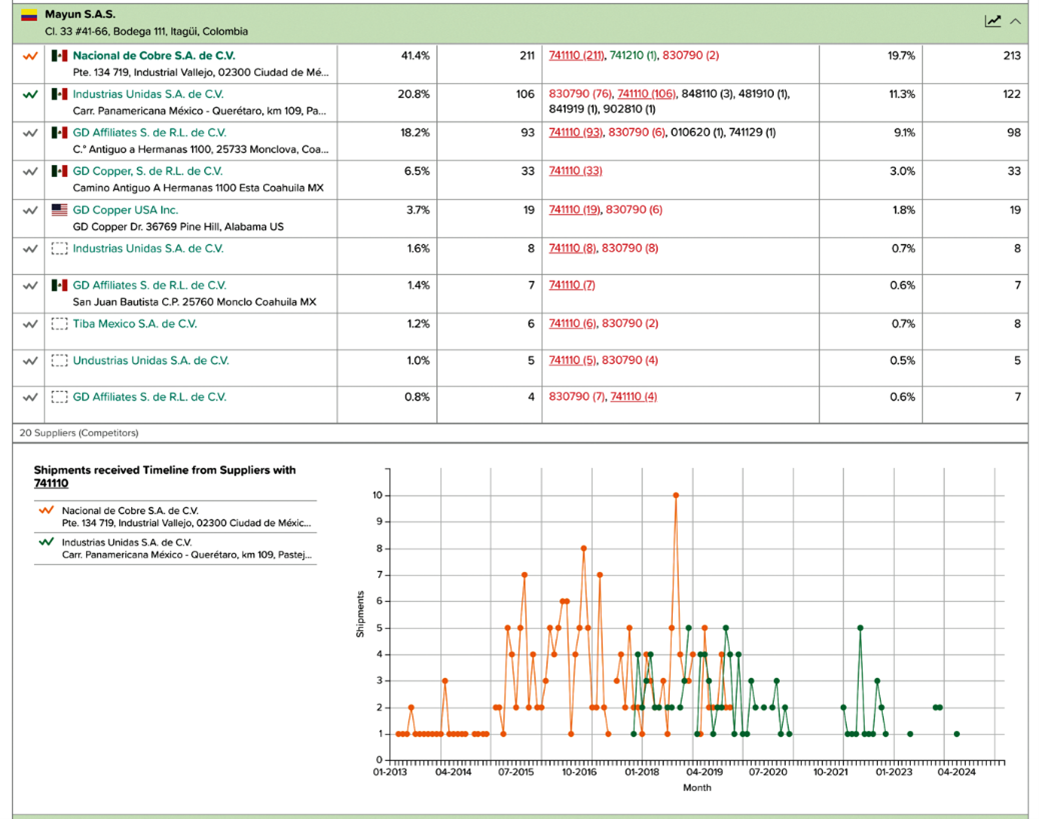This screenshot has width=1039, height=819.
Task: Toggle chart line for Undustrias Unidas row
Action: (30, 361)
